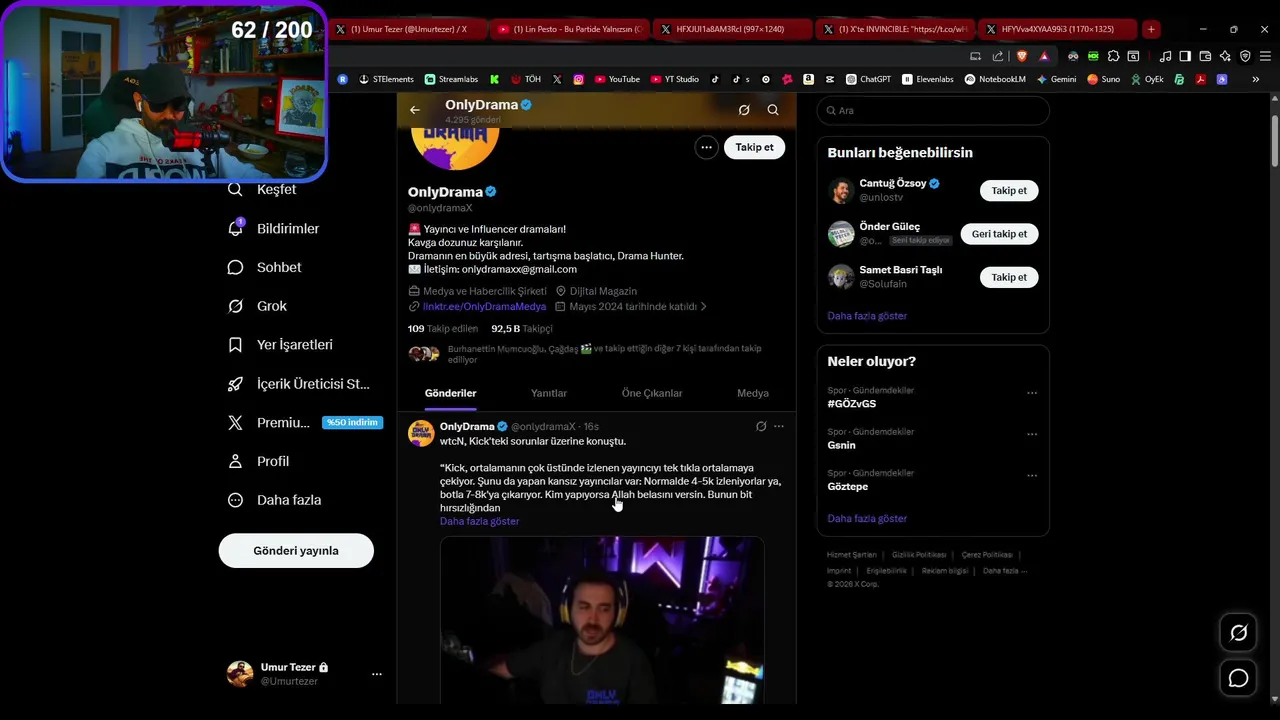
Task: Click search icon in OnlyDrama profile header
Action: pos(773,110)
